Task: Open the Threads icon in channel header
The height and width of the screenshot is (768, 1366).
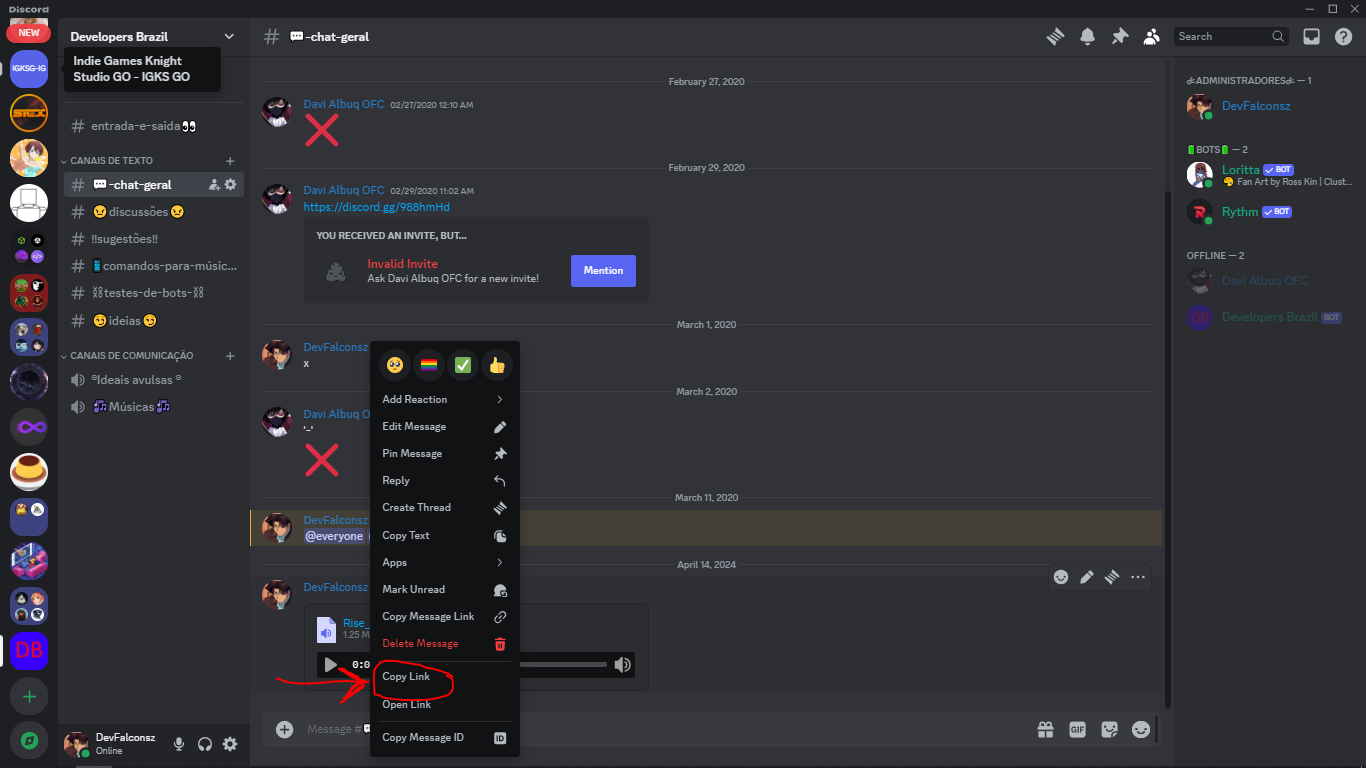Action: pos(1055,36)
